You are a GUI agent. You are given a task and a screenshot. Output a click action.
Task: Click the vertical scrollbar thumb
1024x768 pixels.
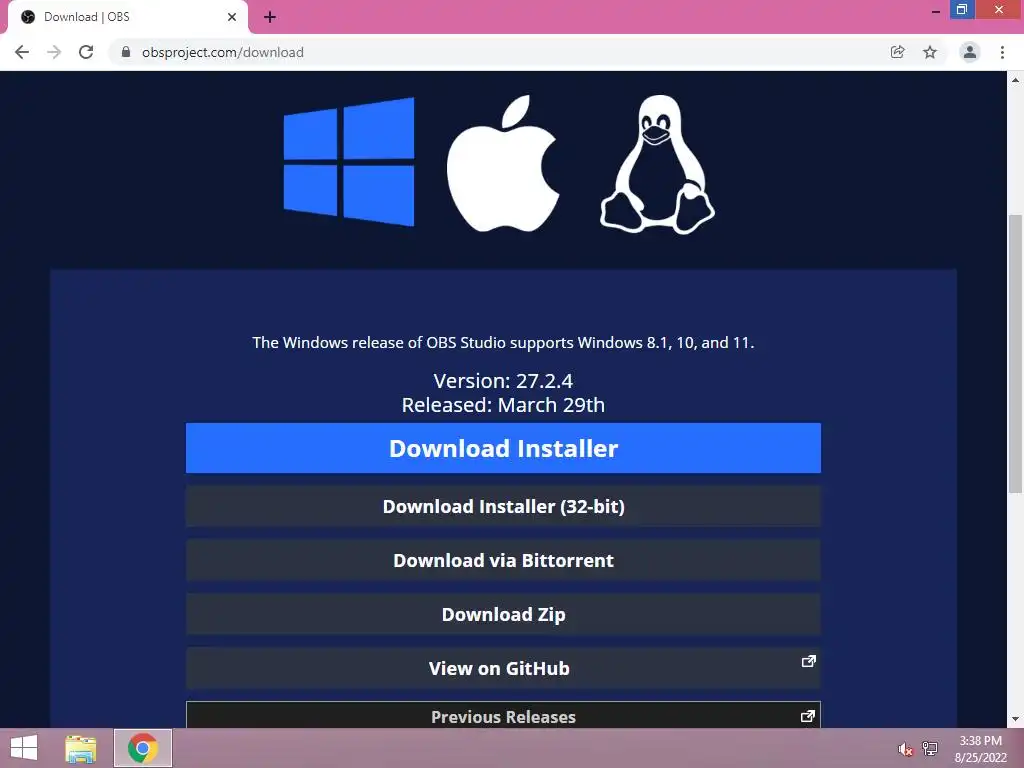1015,353
